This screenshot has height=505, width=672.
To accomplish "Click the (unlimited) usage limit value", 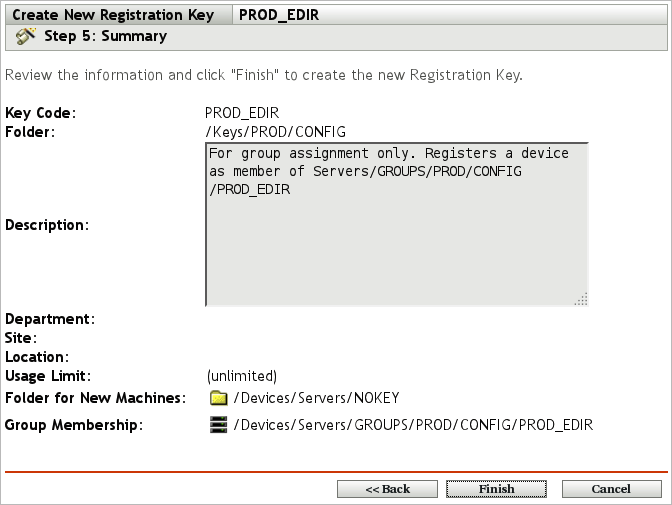I will point(241,376).
